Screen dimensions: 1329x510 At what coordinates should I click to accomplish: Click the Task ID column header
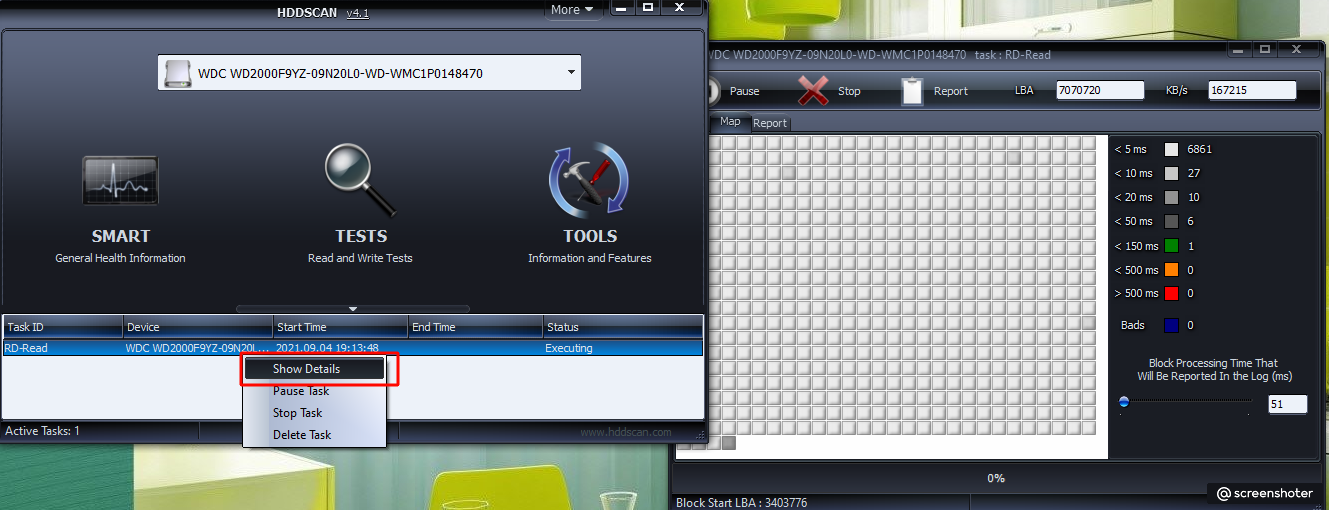click(62, 327)
